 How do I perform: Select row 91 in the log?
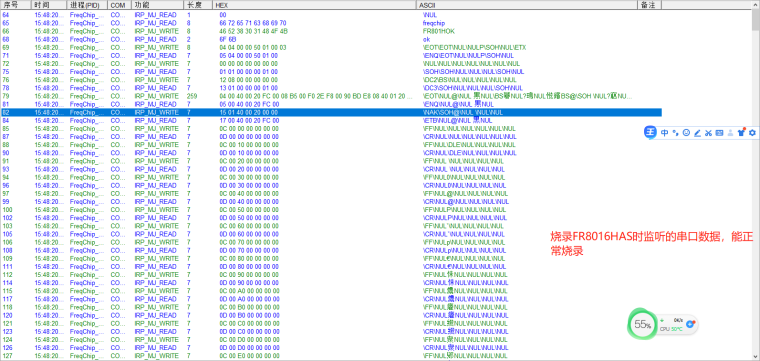[331, 161]
